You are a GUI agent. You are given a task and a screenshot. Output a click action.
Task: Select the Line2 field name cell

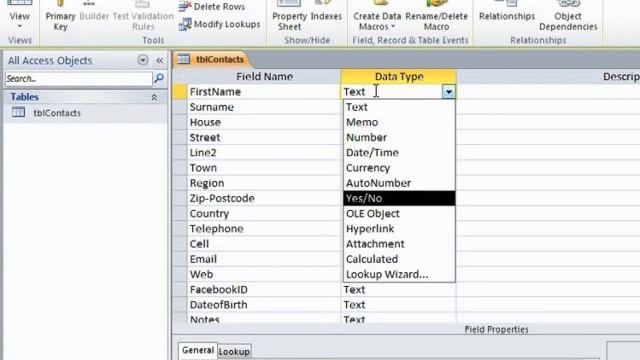click(264, 153)
